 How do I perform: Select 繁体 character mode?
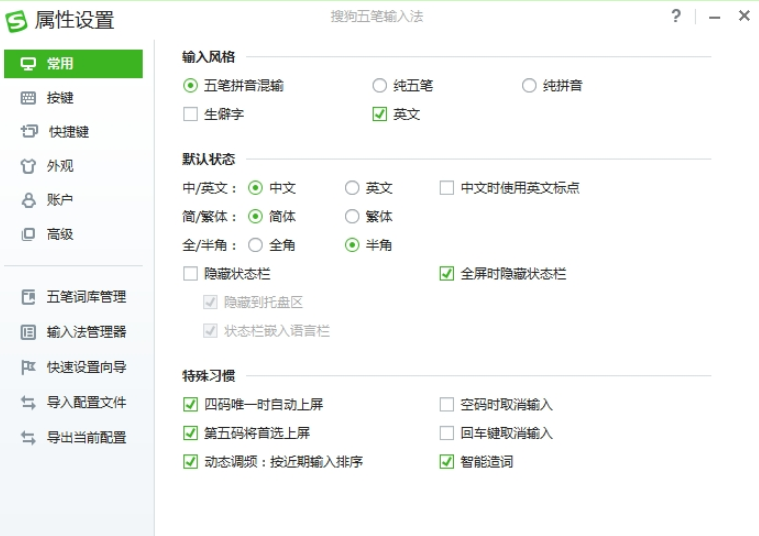click(352, 216)
